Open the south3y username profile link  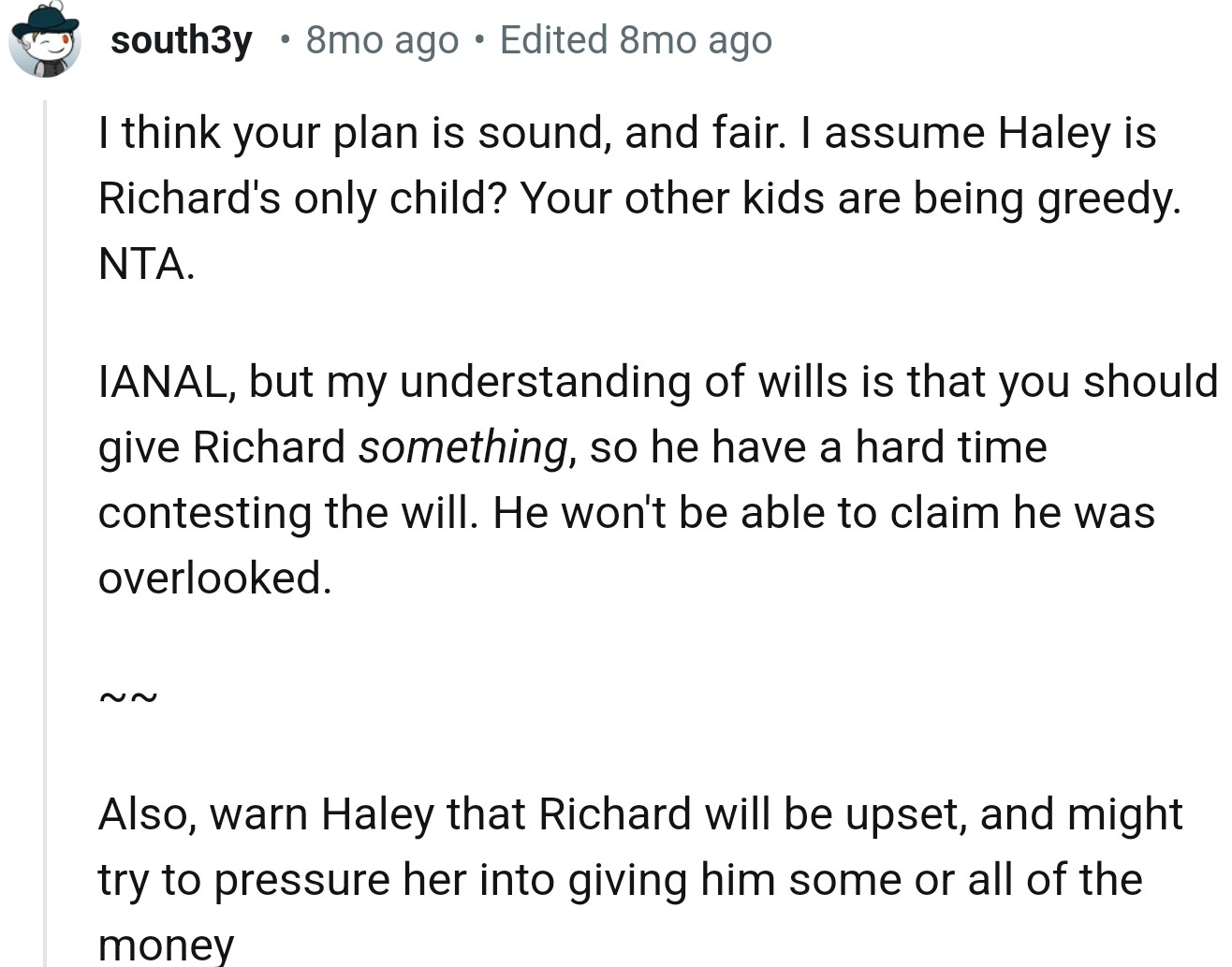coord(181,39)
